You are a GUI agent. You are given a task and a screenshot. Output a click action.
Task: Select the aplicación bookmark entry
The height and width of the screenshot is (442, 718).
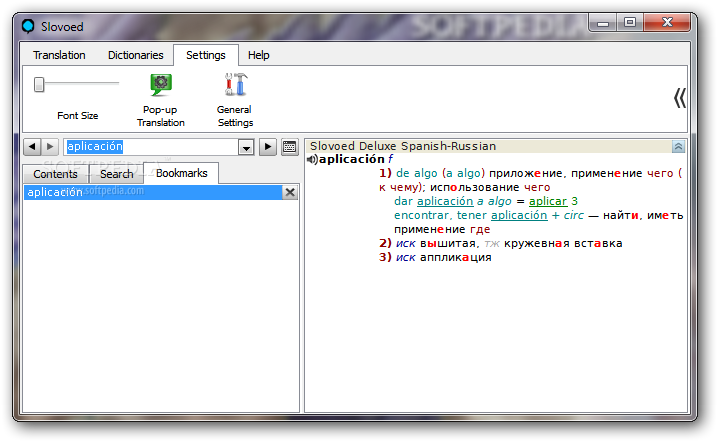(152, 192)
